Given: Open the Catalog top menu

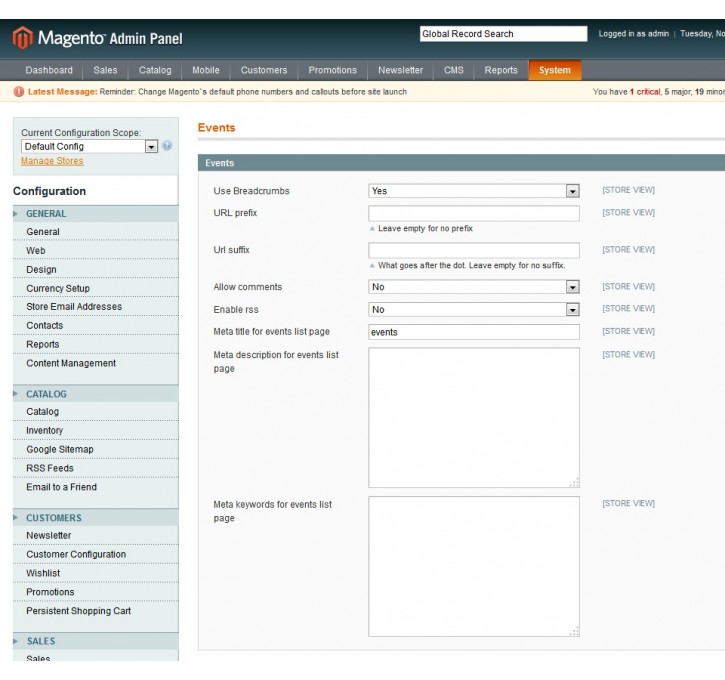Looking at the screenshot, I should click(x=155, y=70).
